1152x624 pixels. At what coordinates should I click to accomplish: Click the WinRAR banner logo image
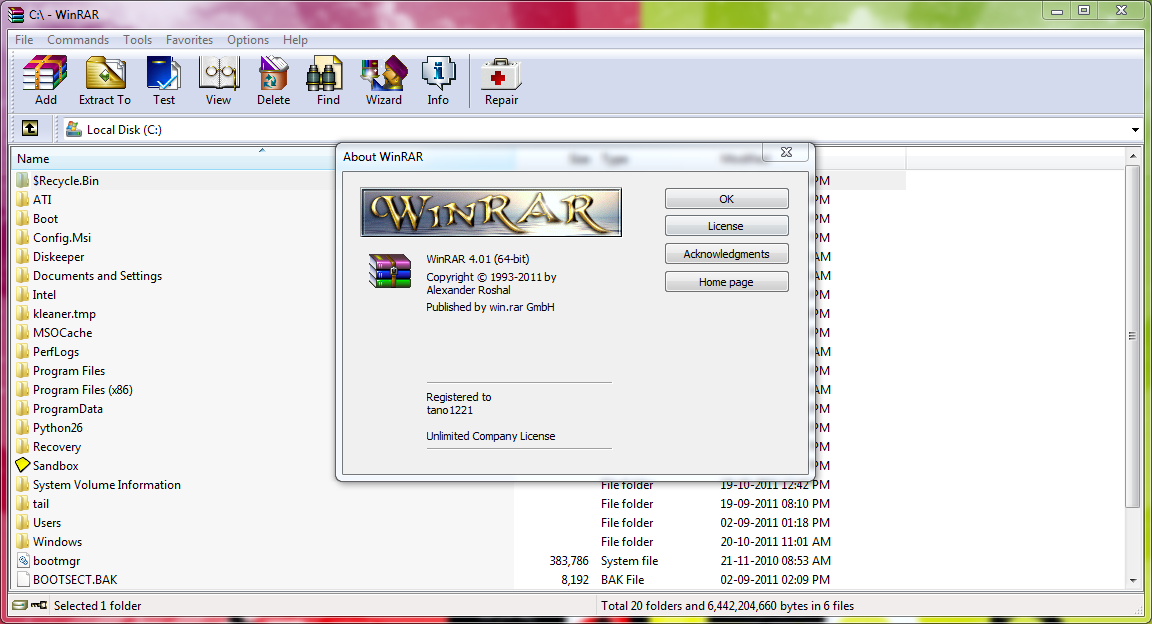[x=491, y=212]
